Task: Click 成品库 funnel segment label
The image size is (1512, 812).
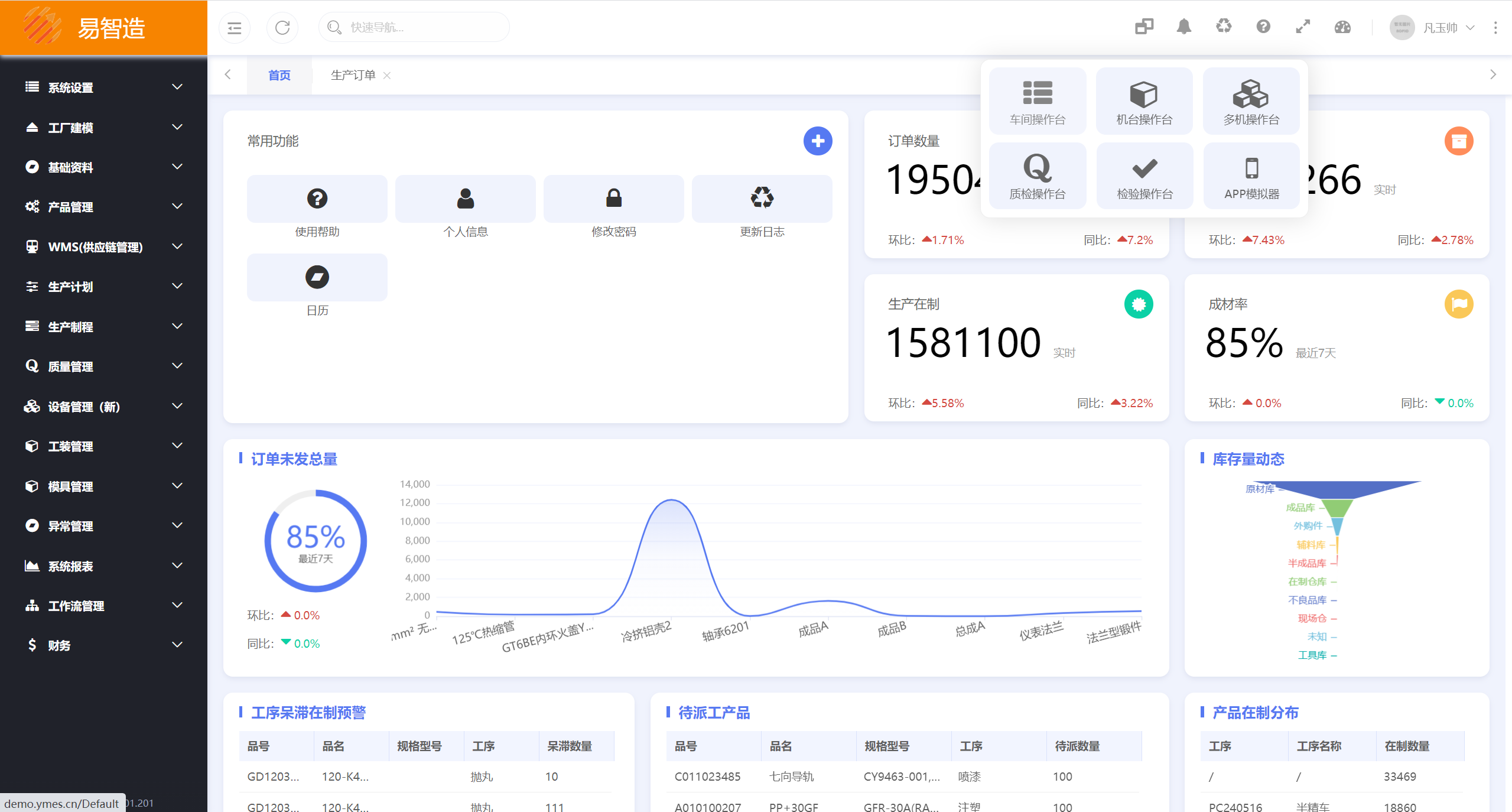Action: (x=1300, y=507)
